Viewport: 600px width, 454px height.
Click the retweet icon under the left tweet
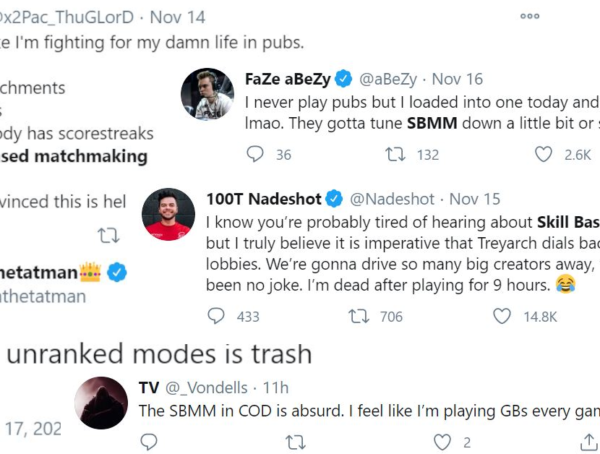[107, 236]
